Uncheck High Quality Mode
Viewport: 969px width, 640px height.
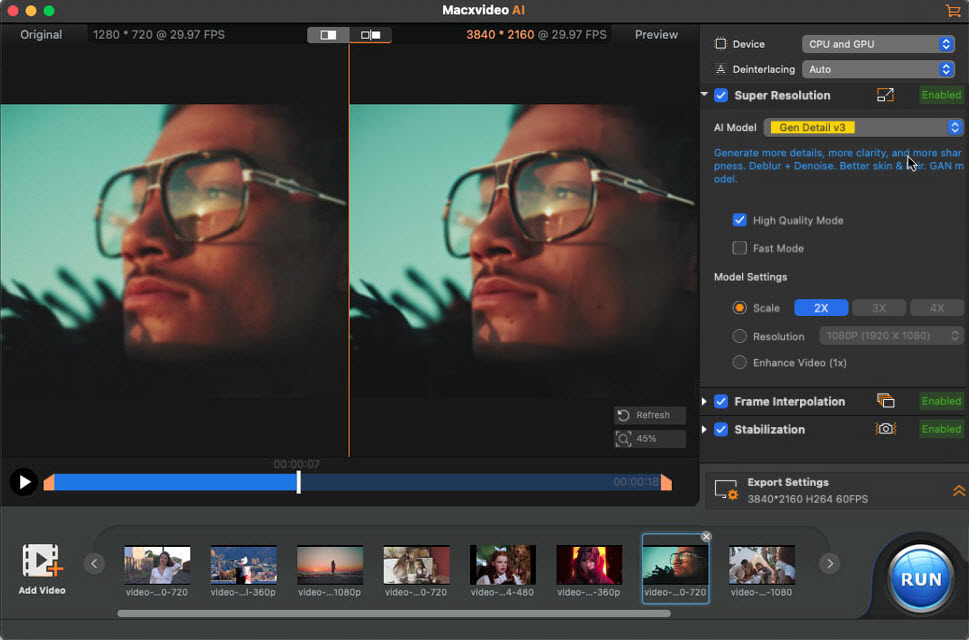[x=739, y=220]
